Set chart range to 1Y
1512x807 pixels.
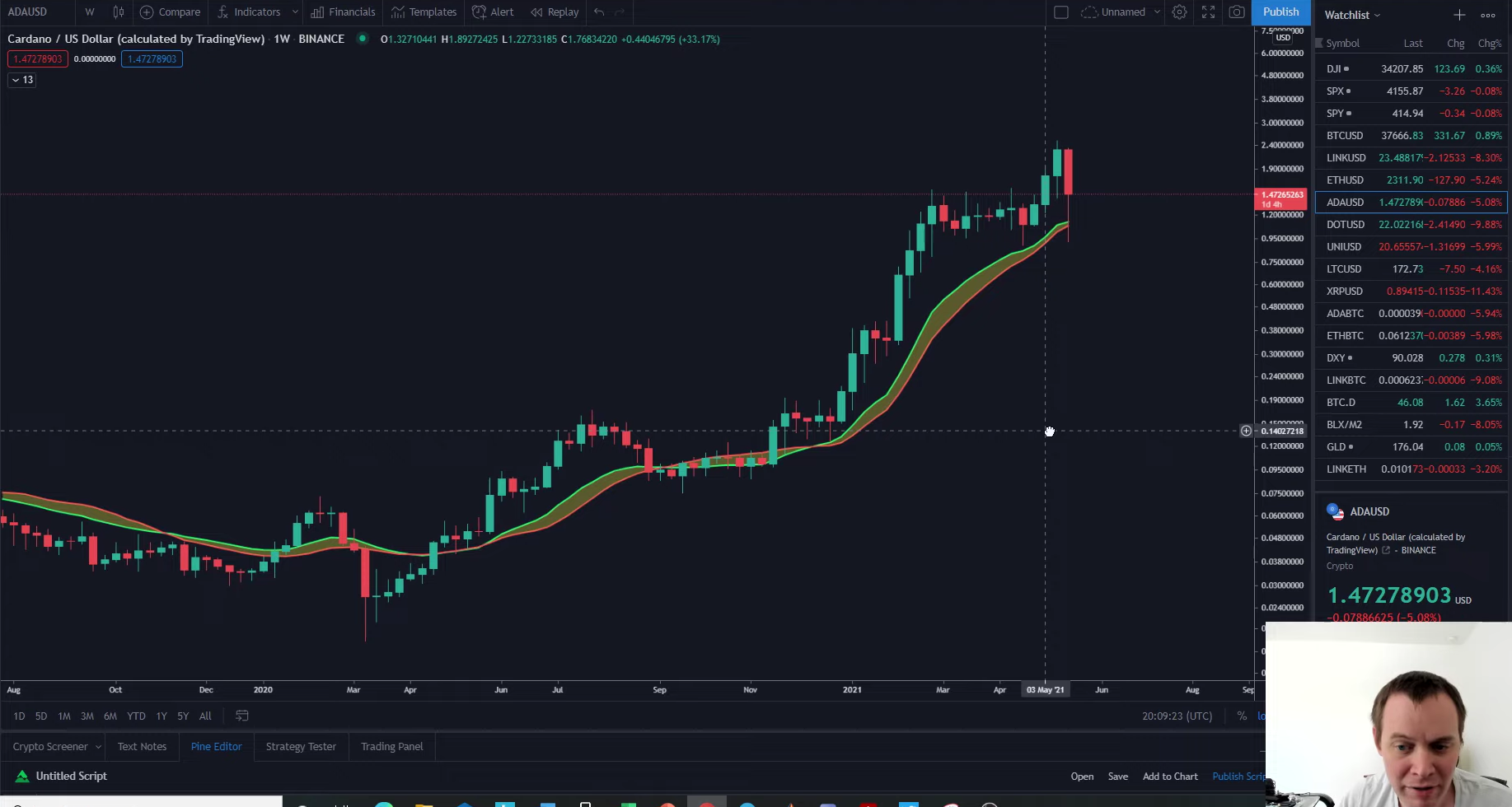point(161,716)
